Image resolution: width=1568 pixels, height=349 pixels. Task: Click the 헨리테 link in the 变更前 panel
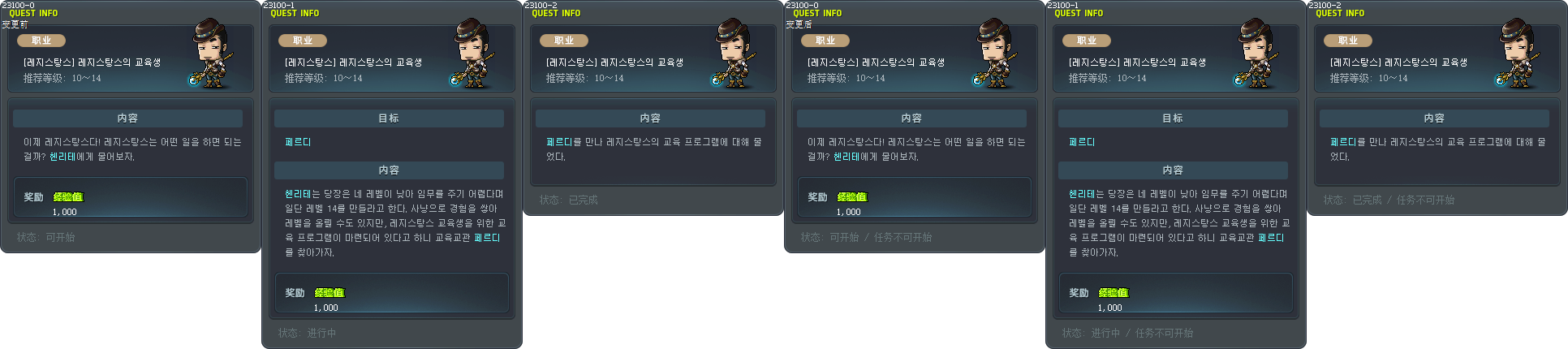click(x=62, y=157)
